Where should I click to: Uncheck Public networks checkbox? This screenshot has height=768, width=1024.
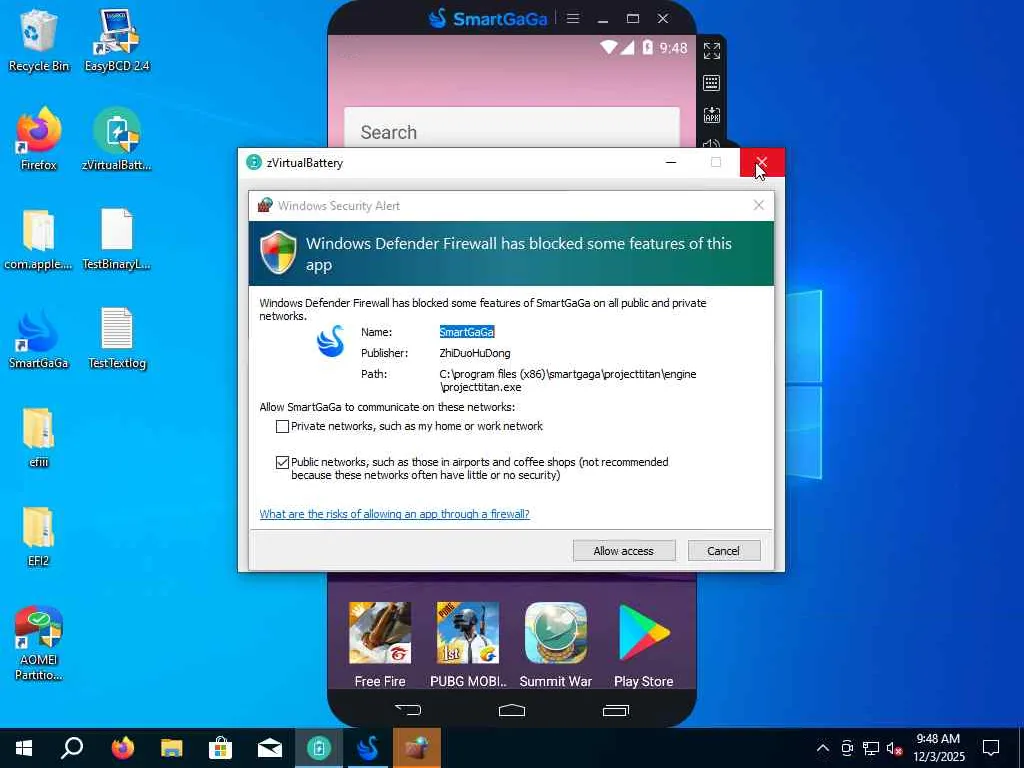coord(282,462)
